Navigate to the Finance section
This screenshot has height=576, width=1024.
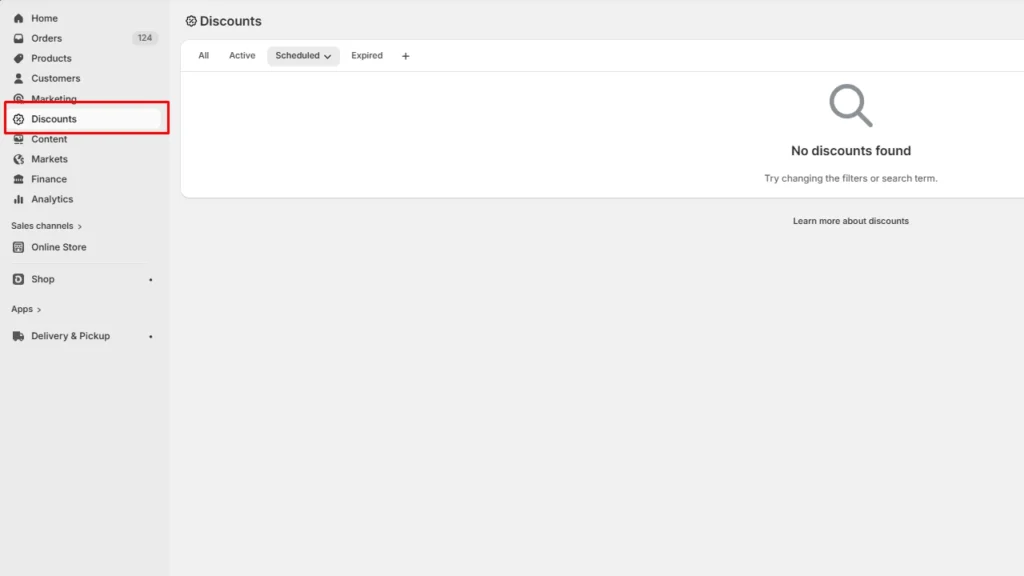click(48, 179)
